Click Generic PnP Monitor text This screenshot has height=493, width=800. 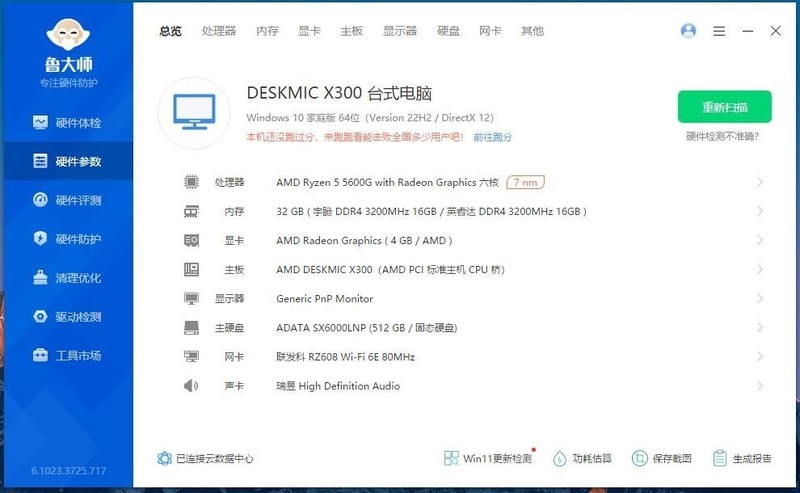[324, 299]
